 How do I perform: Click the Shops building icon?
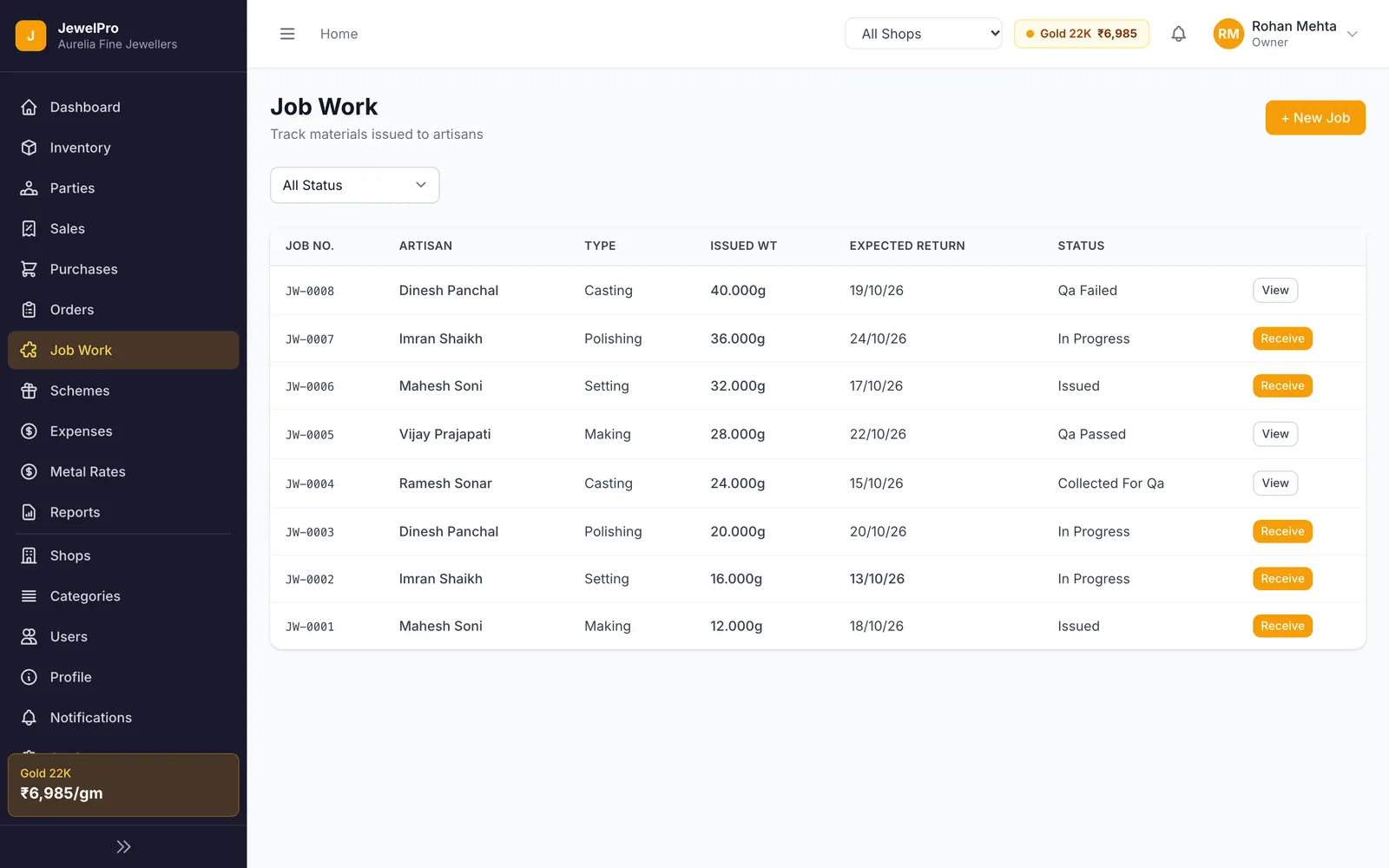[x=29, y=556]
